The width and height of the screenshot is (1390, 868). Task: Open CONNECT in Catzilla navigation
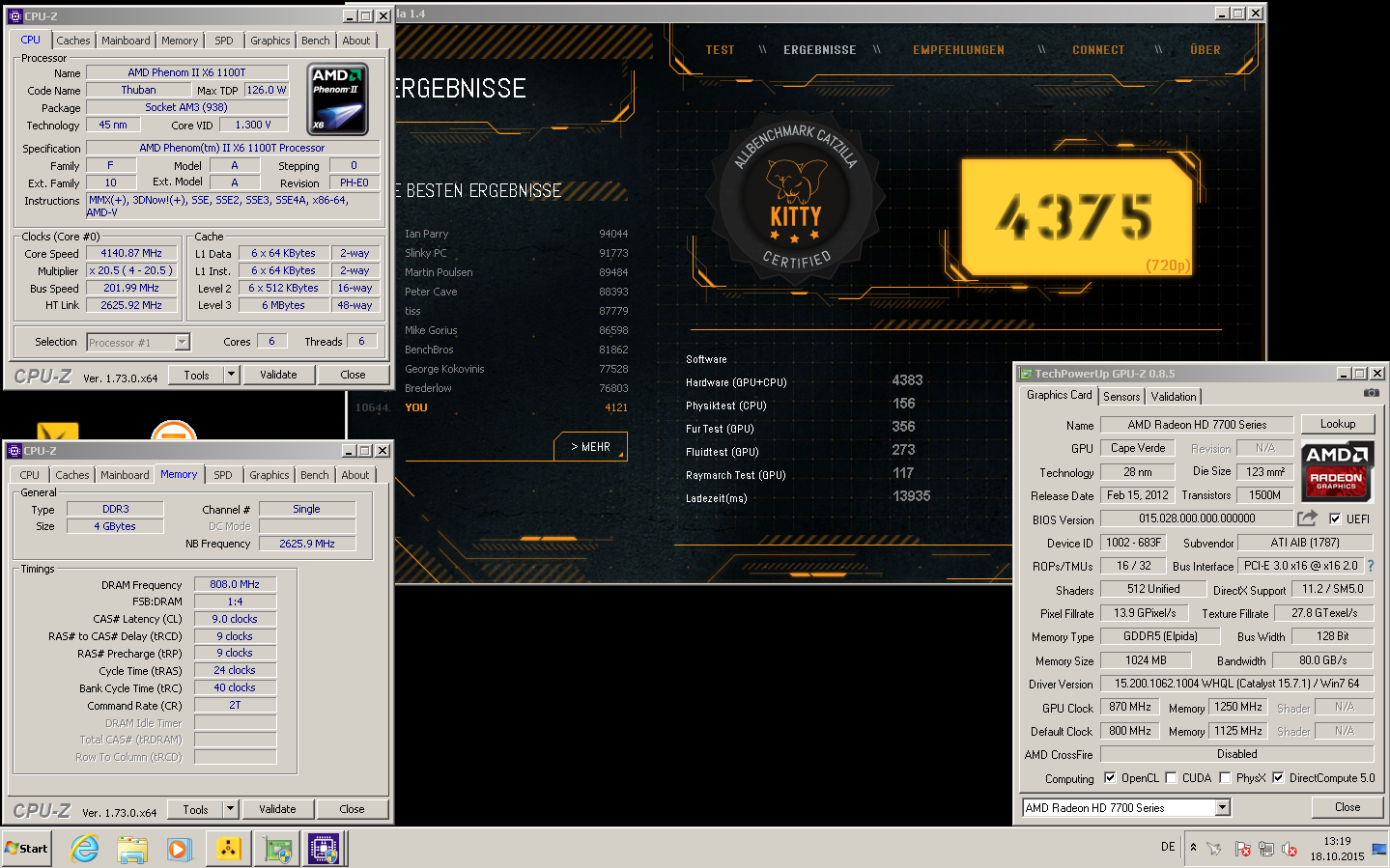point(1098,50)
